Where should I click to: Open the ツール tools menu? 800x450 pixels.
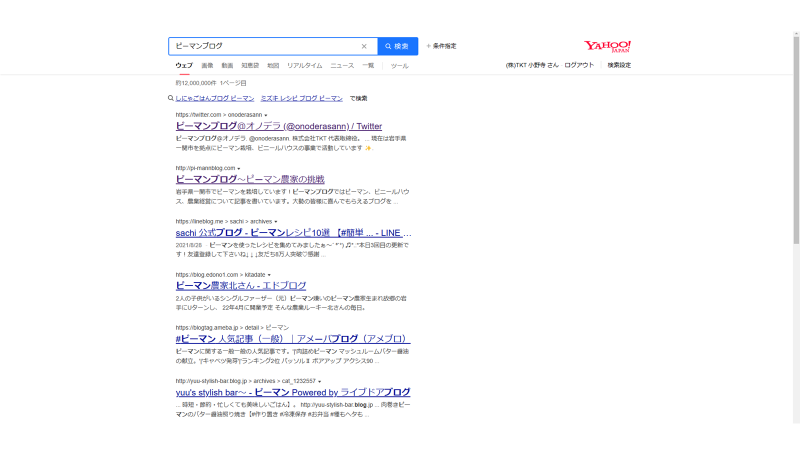[399, 65]
